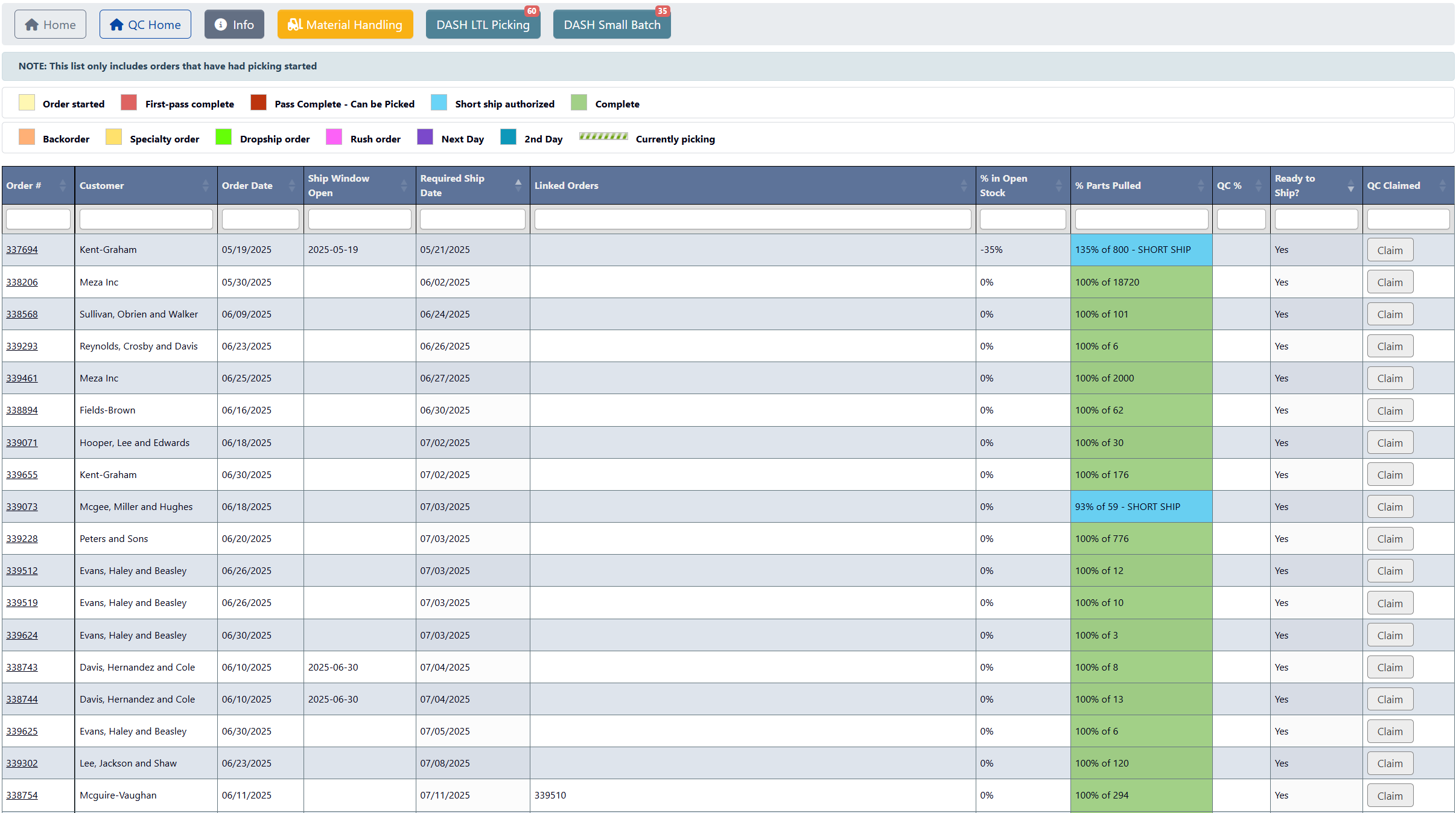1456x813 pixels.
Task: Toggle sort on the Ready to Ship? column
Action: pyautogui.click(x=1350, y=186)
